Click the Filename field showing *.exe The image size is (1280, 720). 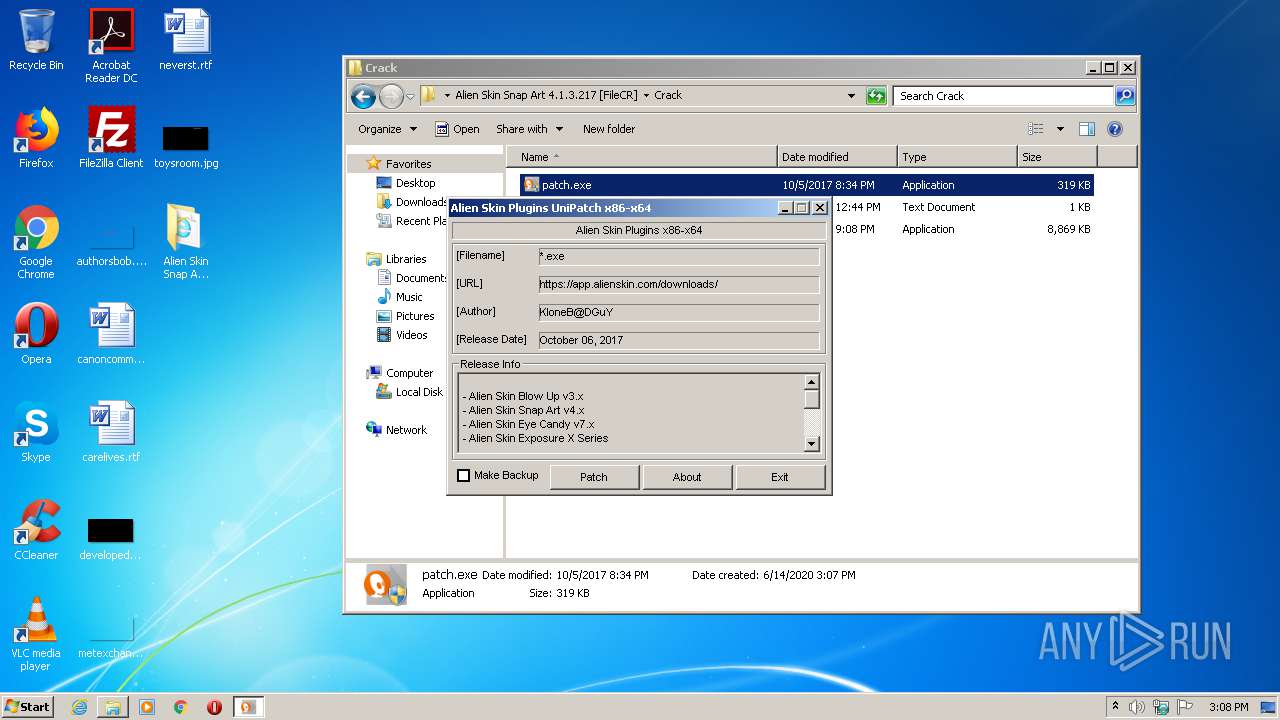tap(678, 257)
